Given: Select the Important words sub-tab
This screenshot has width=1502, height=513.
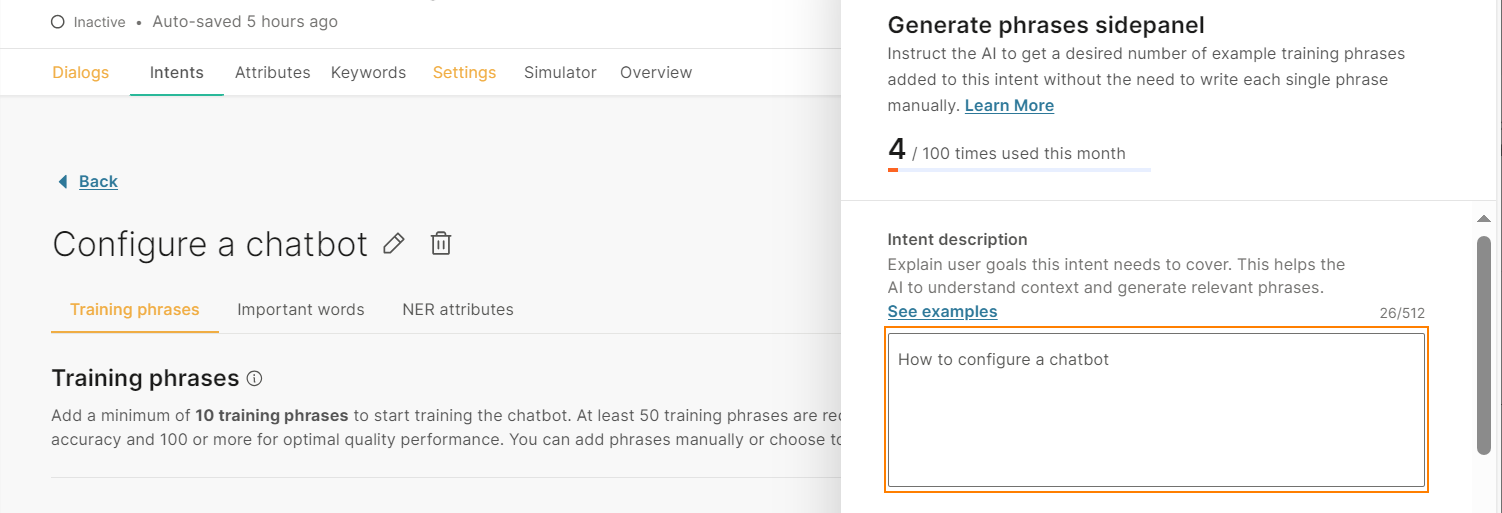Looking at the screenshot, I should 300,309.
